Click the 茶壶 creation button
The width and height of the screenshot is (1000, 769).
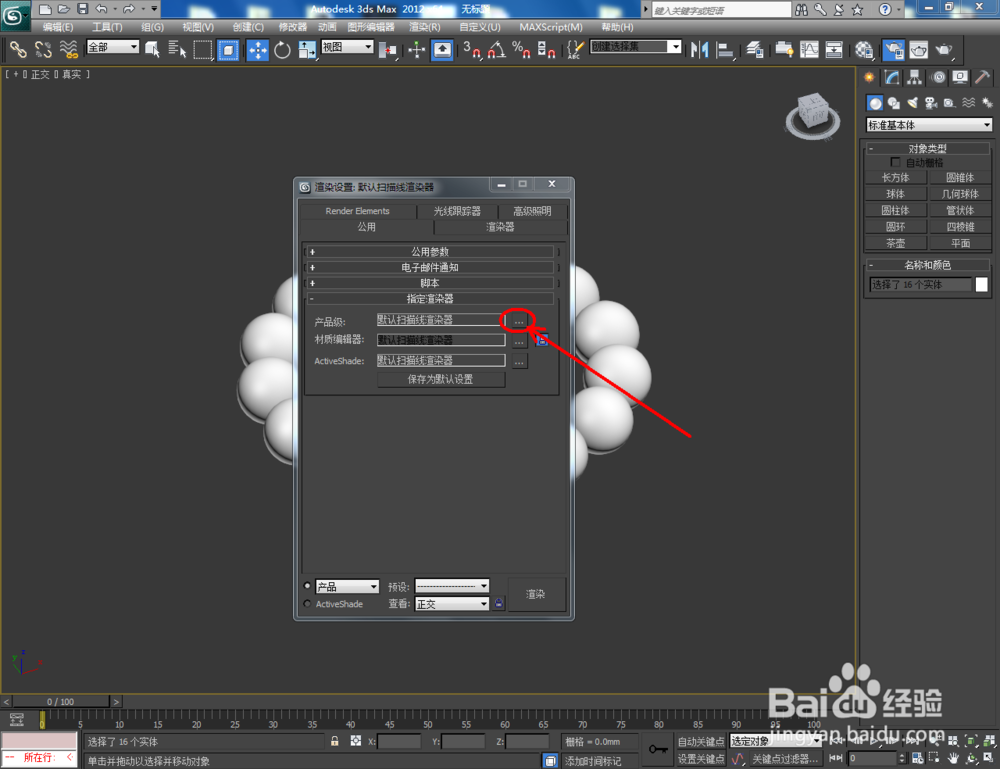click(895, 242)
